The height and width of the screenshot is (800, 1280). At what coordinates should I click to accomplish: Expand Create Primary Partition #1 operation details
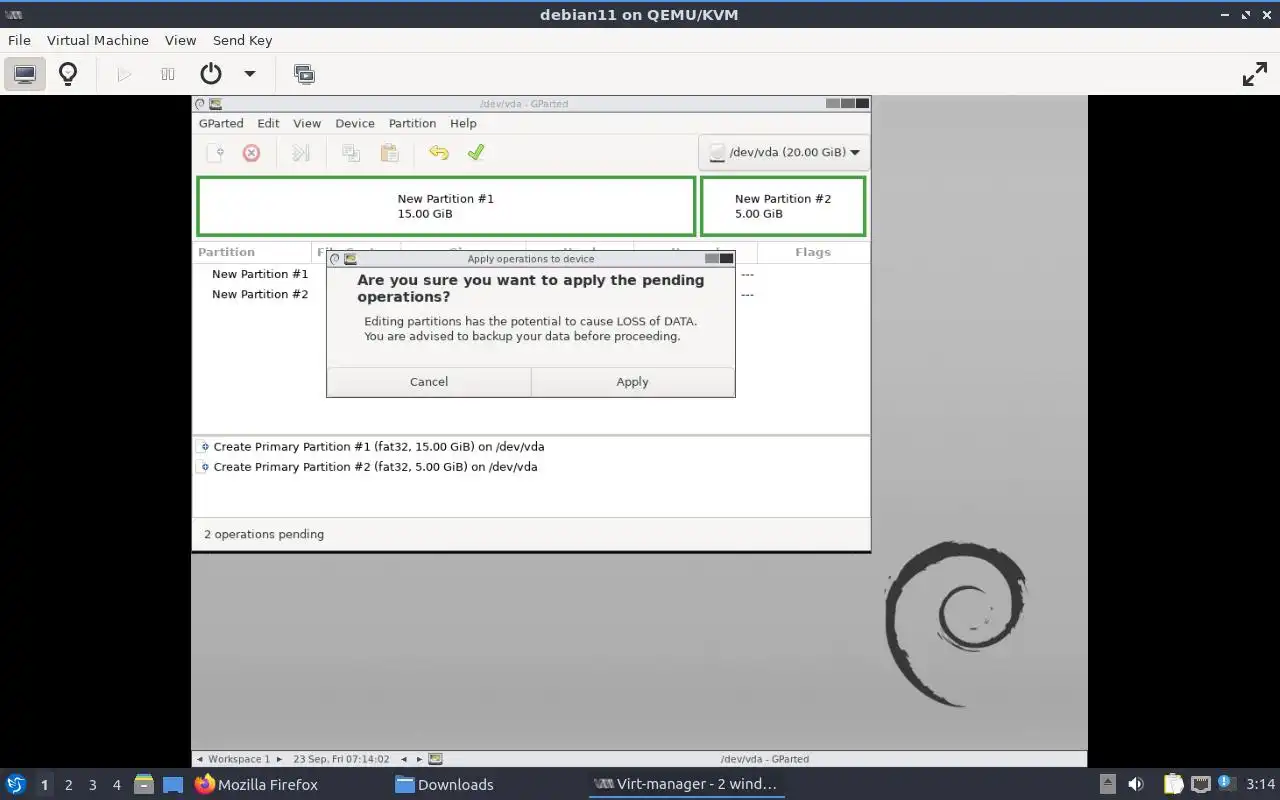click(x=204, y=447)
